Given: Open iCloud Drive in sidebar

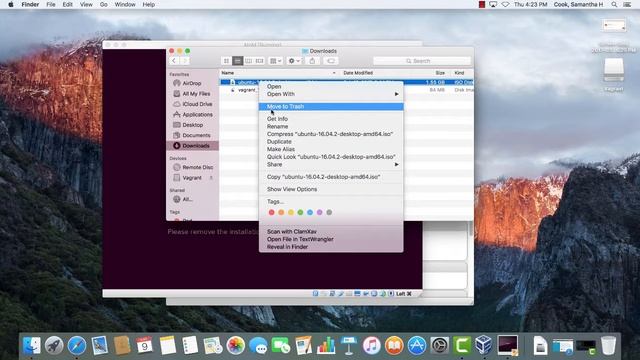Looking at the screenshot, I should coord(192,104).
